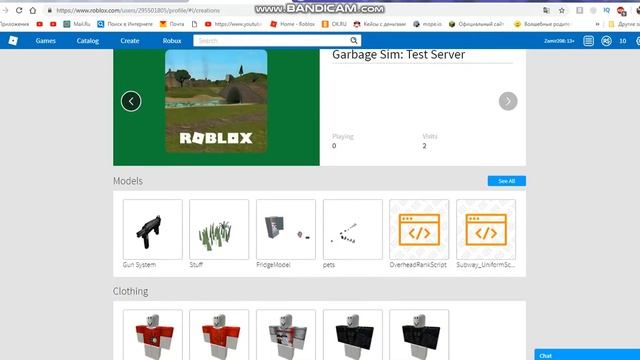This screenshot has width=640, height=360.
Task: Expand hidden bookmarks with the chevron
Action: click(598, 24)
